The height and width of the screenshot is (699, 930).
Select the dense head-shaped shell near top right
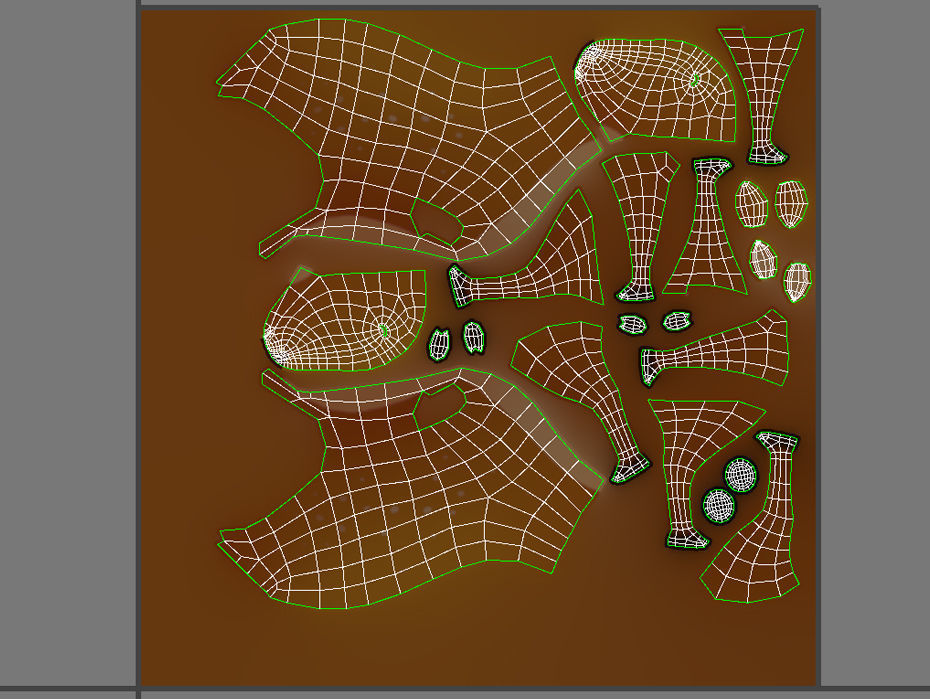click(x=655, y=90)
